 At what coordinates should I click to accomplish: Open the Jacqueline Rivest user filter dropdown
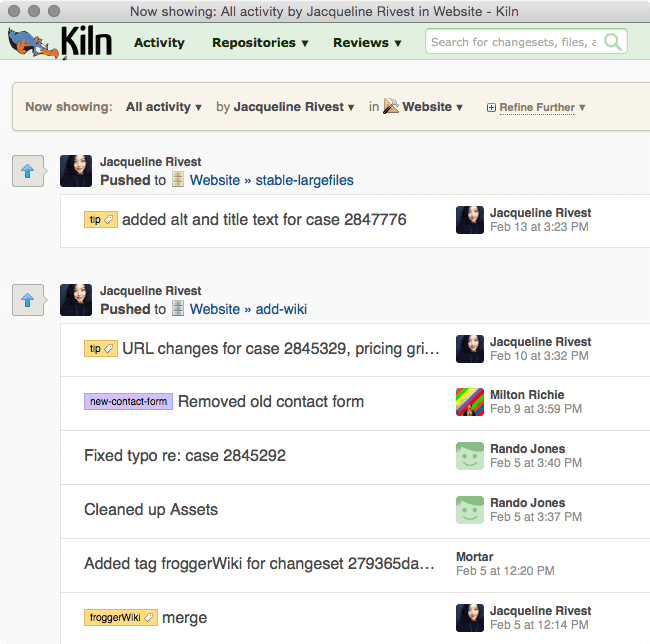pos(294,107)
